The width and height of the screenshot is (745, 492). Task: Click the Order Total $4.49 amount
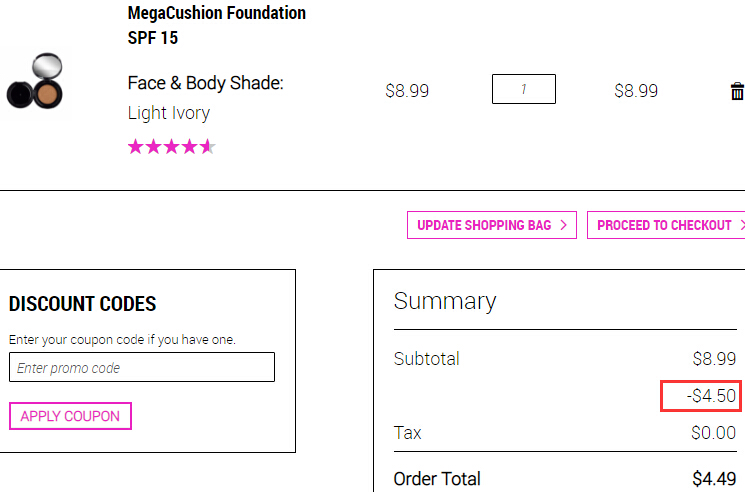pos(714,479)
